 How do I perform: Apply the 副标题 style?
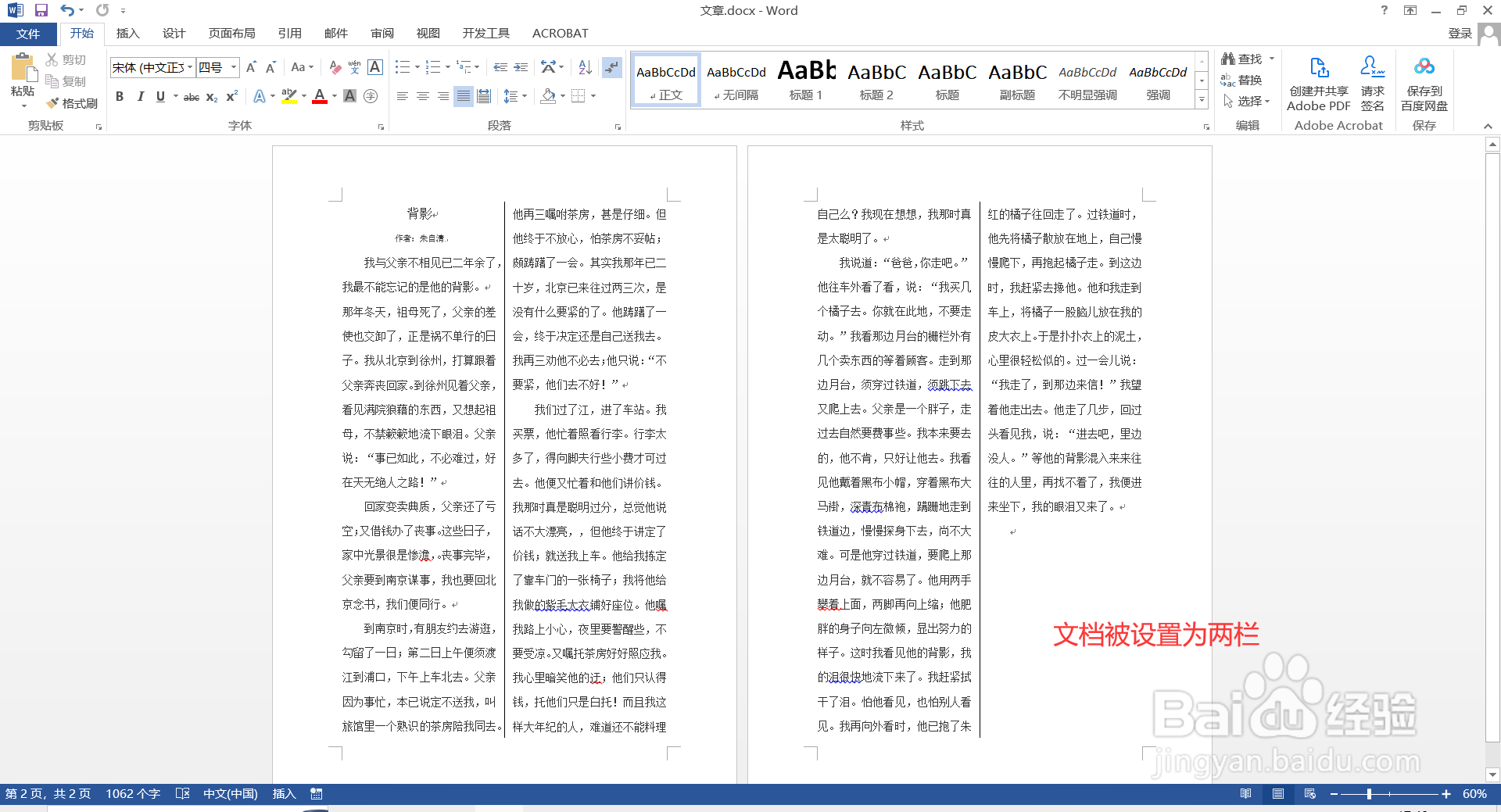1017,80
